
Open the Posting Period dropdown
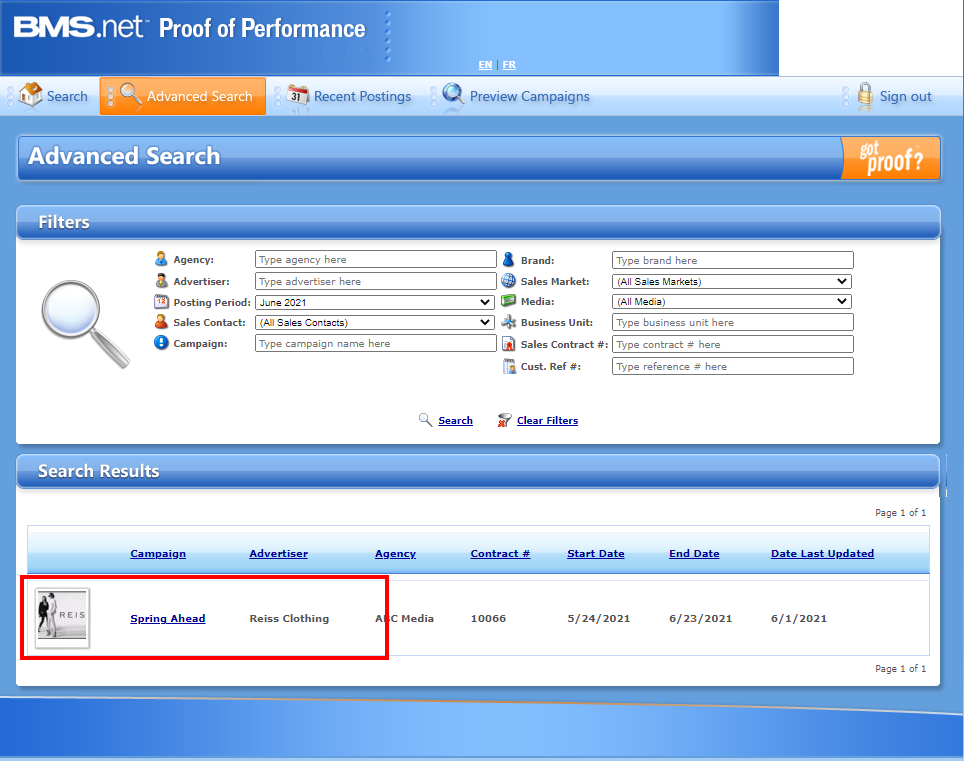tap(375, 302)
